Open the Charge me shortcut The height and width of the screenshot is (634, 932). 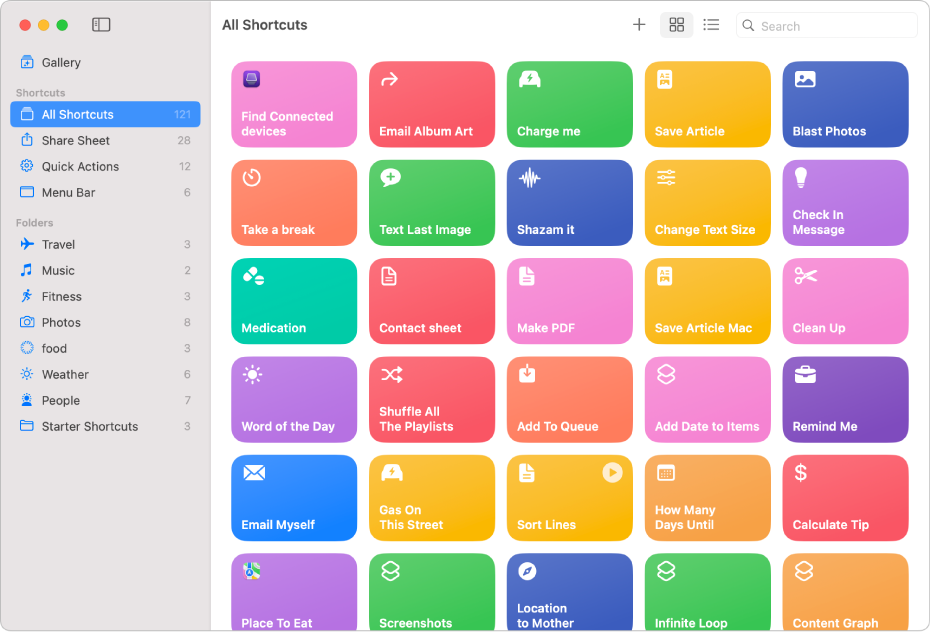[x=569, y=104]
